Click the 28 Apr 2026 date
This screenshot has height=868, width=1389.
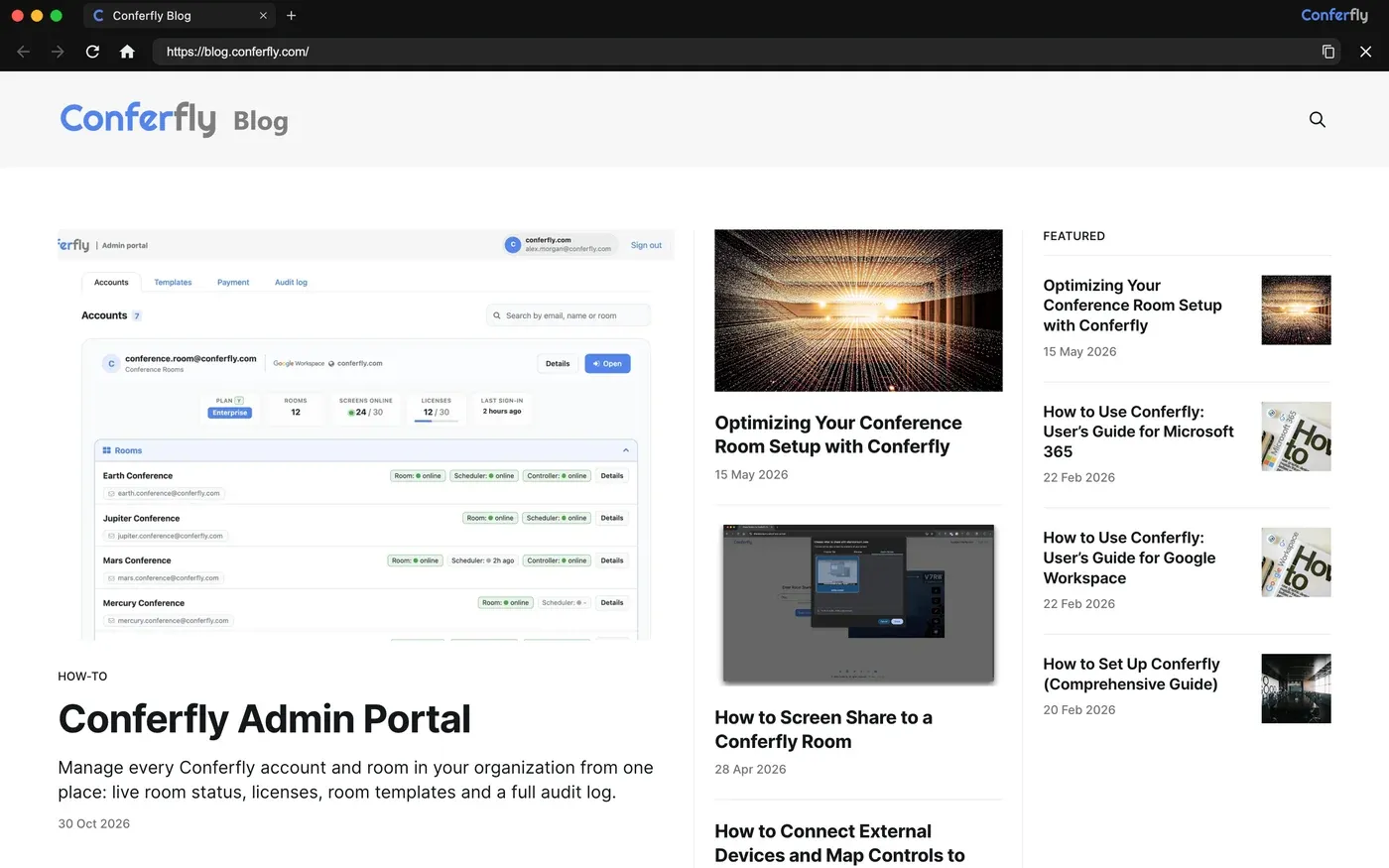click(750, 769)
